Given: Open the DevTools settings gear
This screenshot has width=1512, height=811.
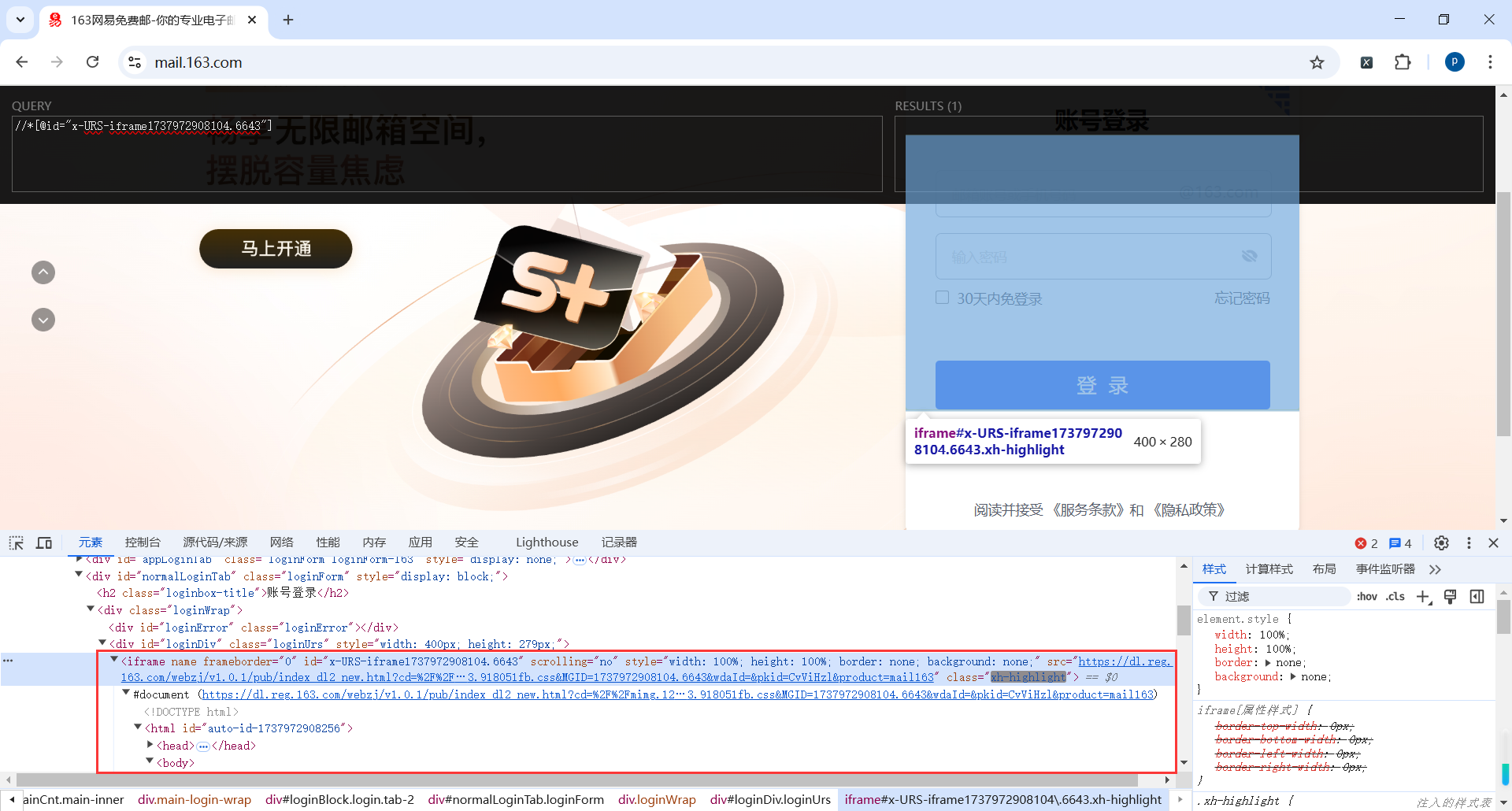Looking at the screenshot, I should pyautogui.click(x=1442, y=543).
